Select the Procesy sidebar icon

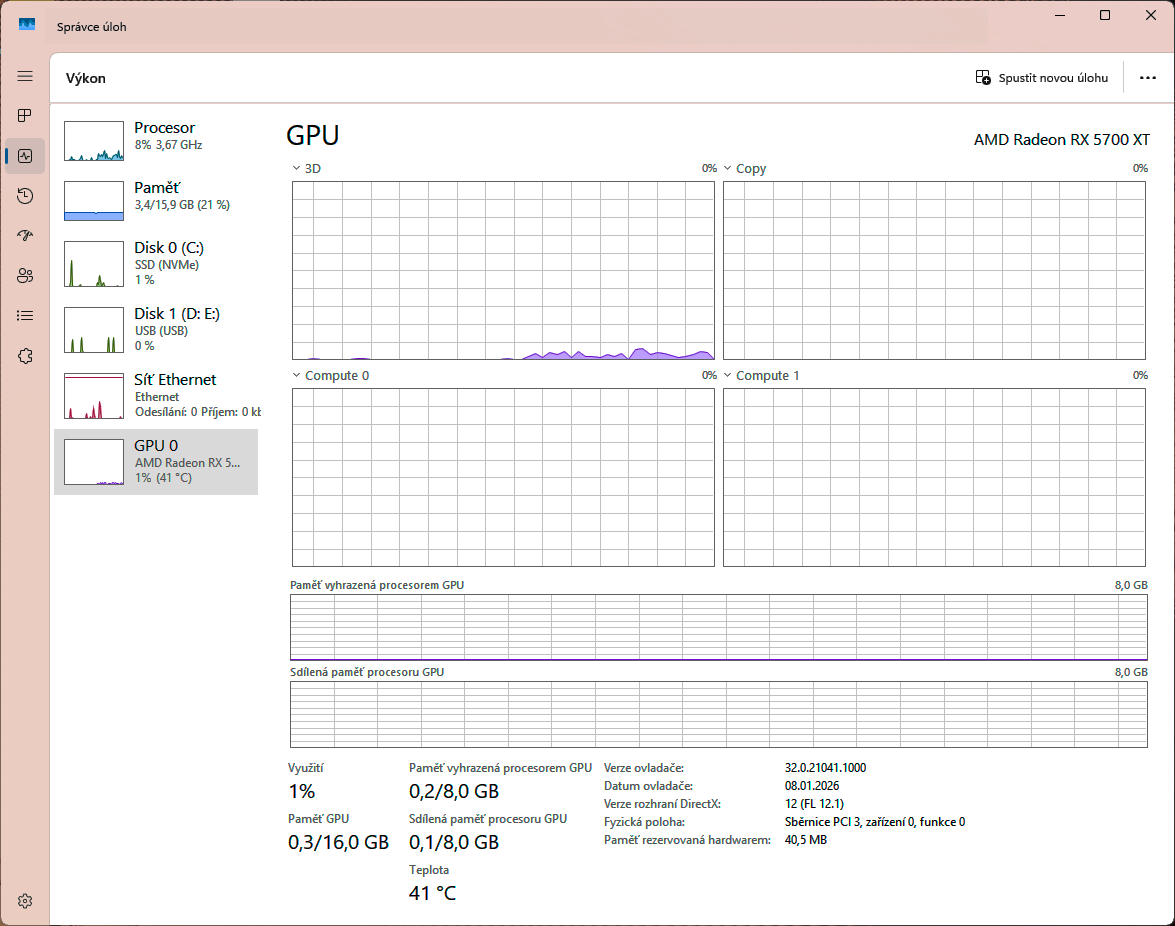point(24,115)
